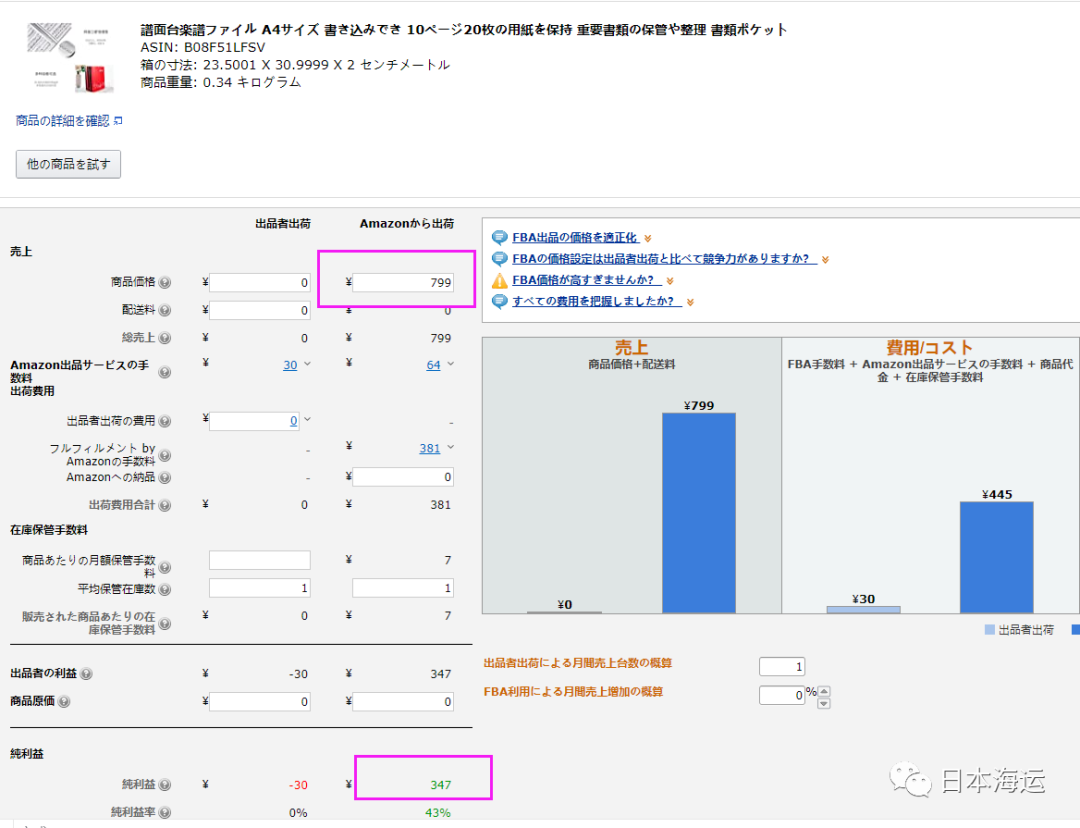
Task: Click help icon next to 配送料
Action: (x=165, y=311)
